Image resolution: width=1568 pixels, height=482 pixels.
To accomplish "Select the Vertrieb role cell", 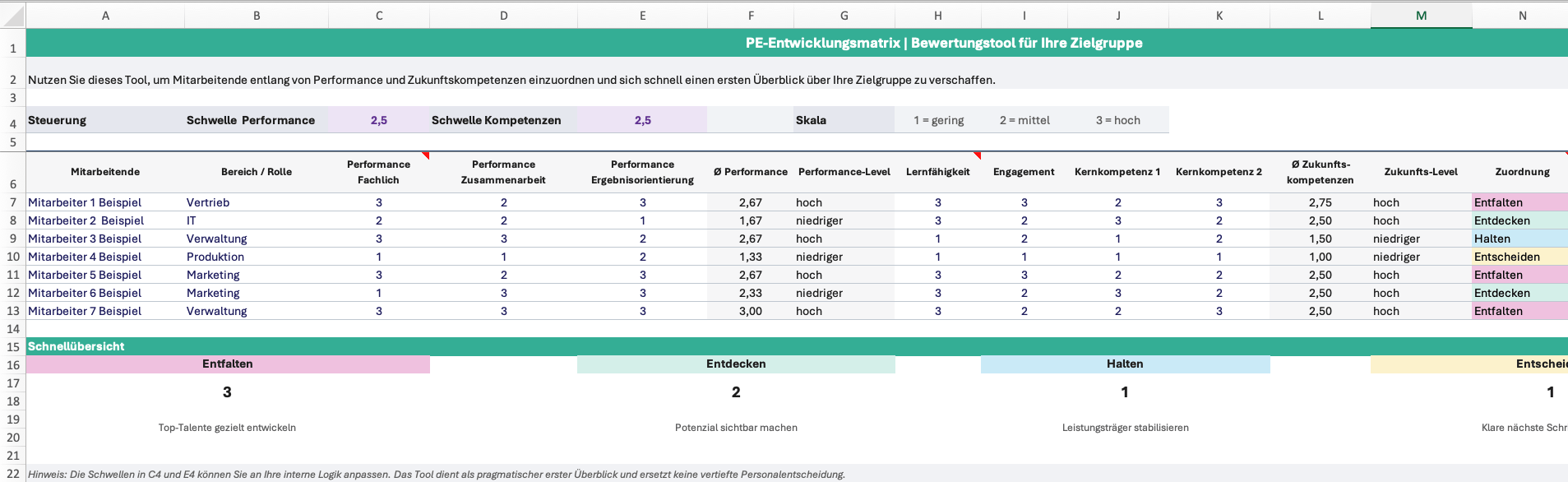I will click(x=257, y=202).
